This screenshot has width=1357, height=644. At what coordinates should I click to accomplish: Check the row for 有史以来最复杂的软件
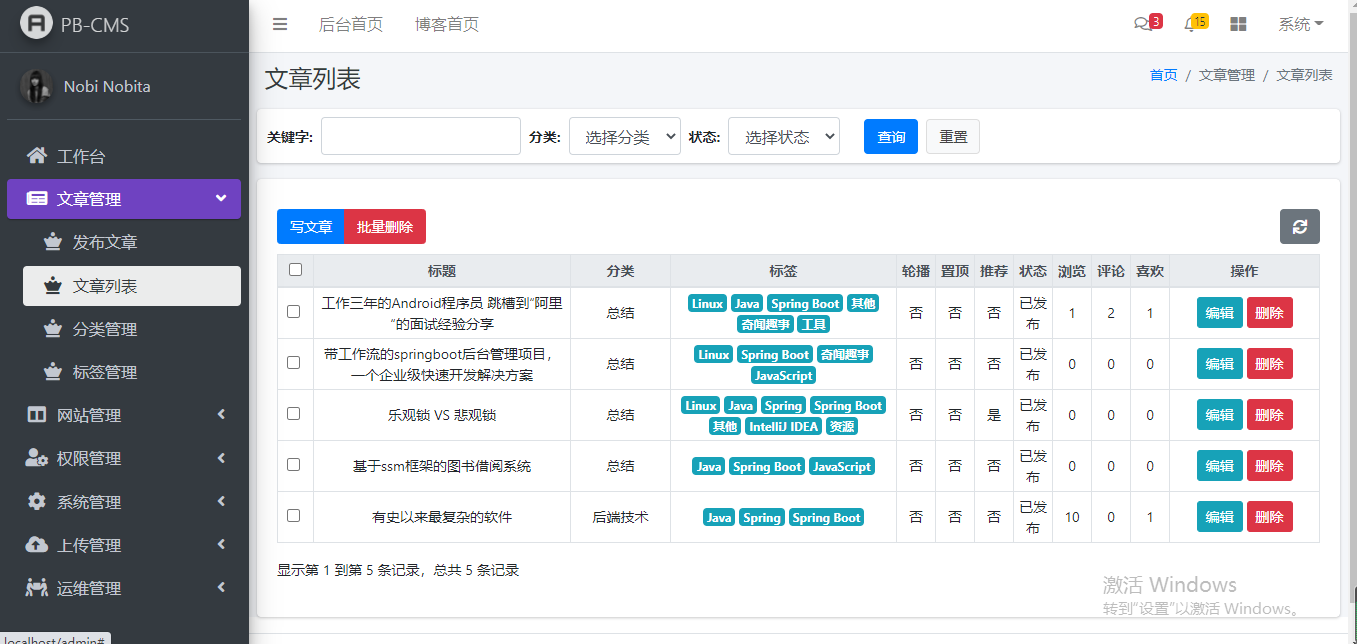point(294,516)
